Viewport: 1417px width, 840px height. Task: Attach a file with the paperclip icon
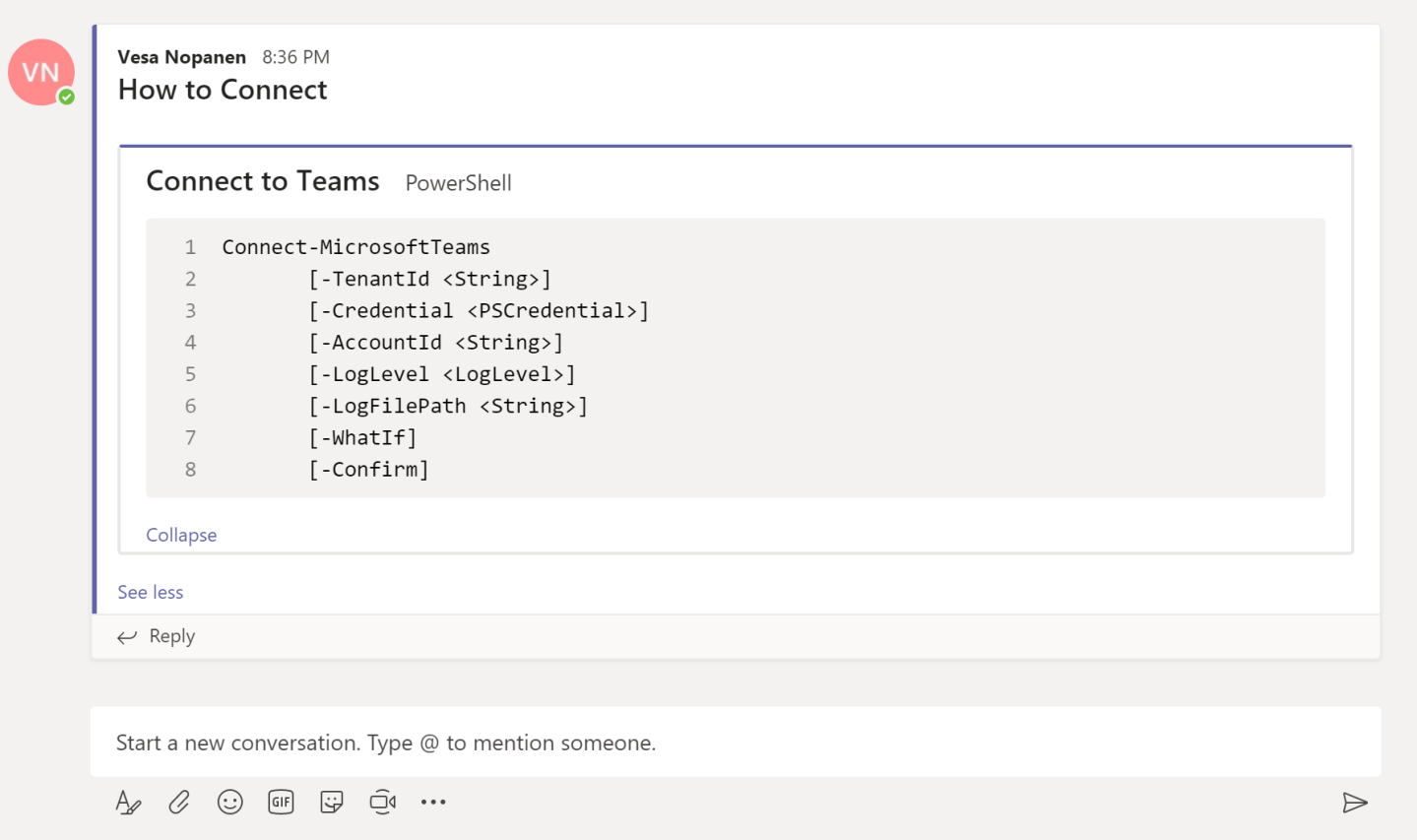click(179, 803)
